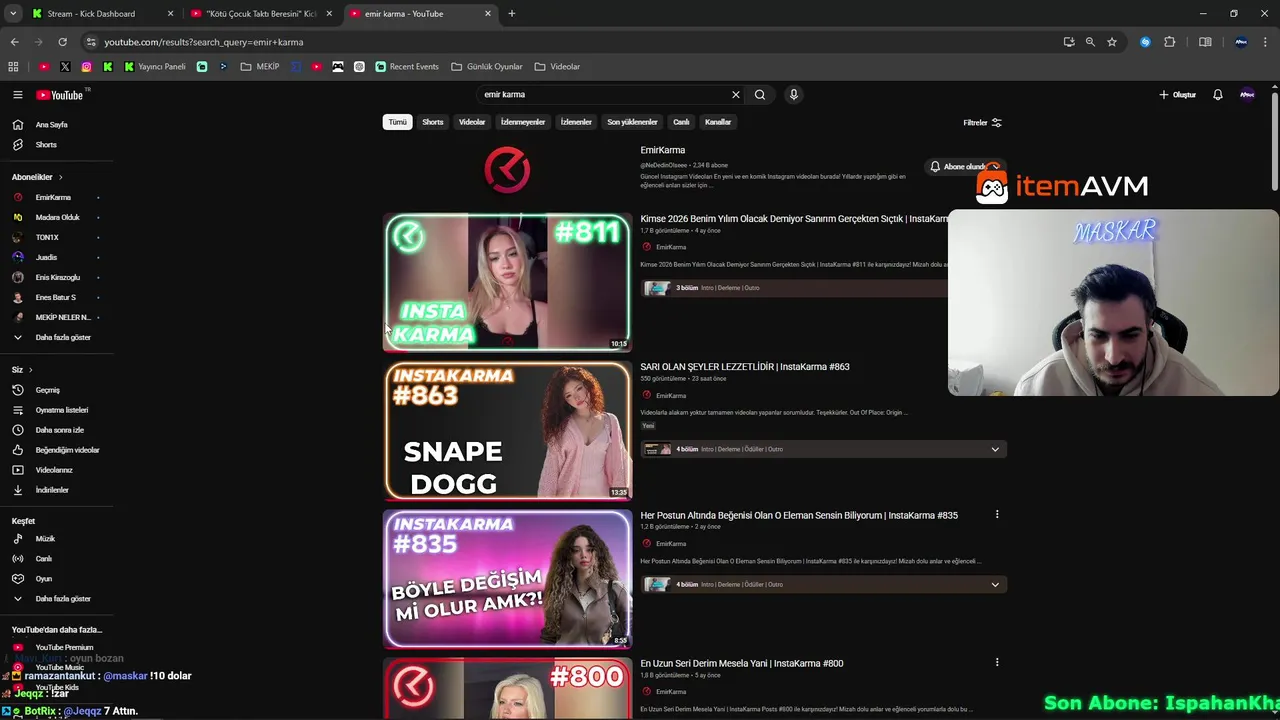The width and height of the screenshot is (1280, 720).
Task: Open the X (Twitter) bookmark icon
Action: [x=65, y=67]
